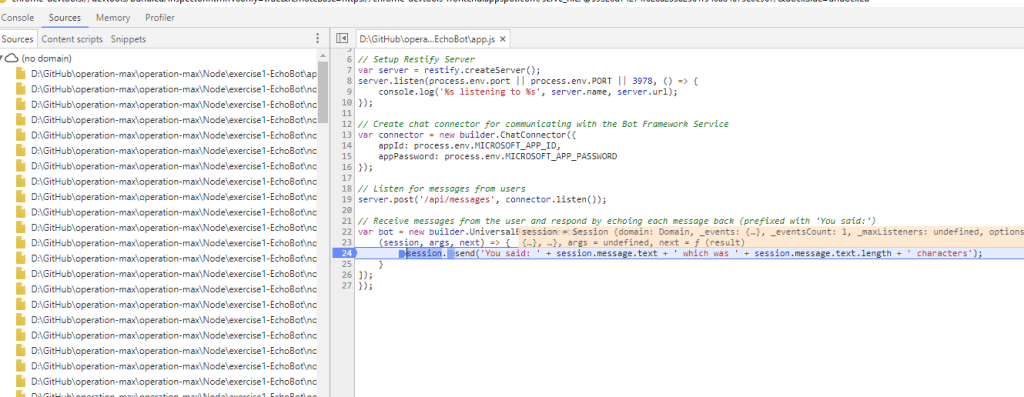The height and width of the screenshot is (397, 1024).
Task: Switch to the Console panel tab
Action: click(18, 18)
